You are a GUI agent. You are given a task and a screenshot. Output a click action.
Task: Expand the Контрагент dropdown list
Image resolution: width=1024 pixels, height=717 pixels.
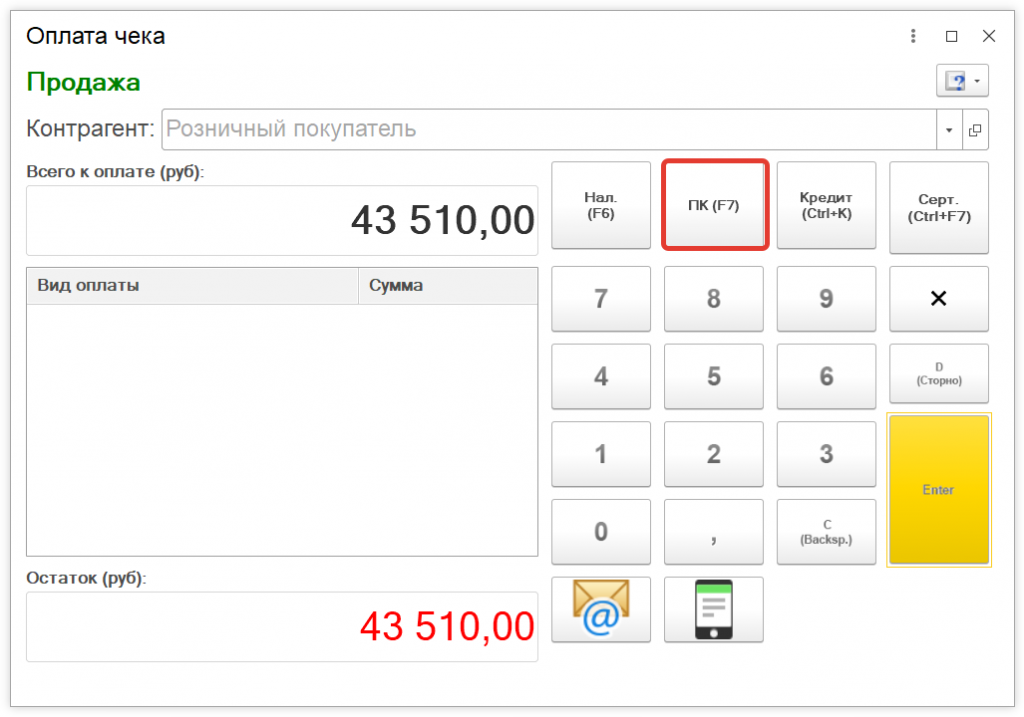(x=949, y=129)
